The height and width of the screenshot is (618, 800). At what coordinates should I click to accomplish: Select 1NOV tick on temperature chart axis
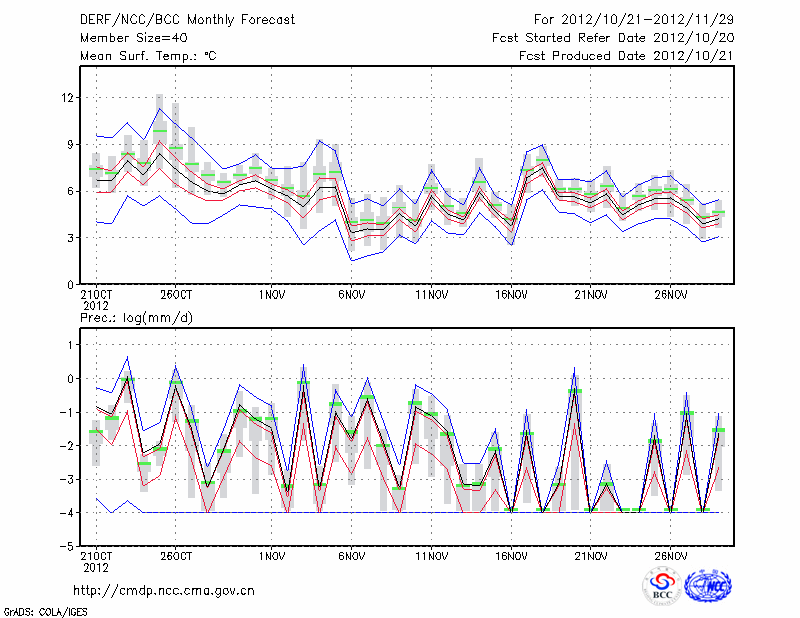click(272, 295)
